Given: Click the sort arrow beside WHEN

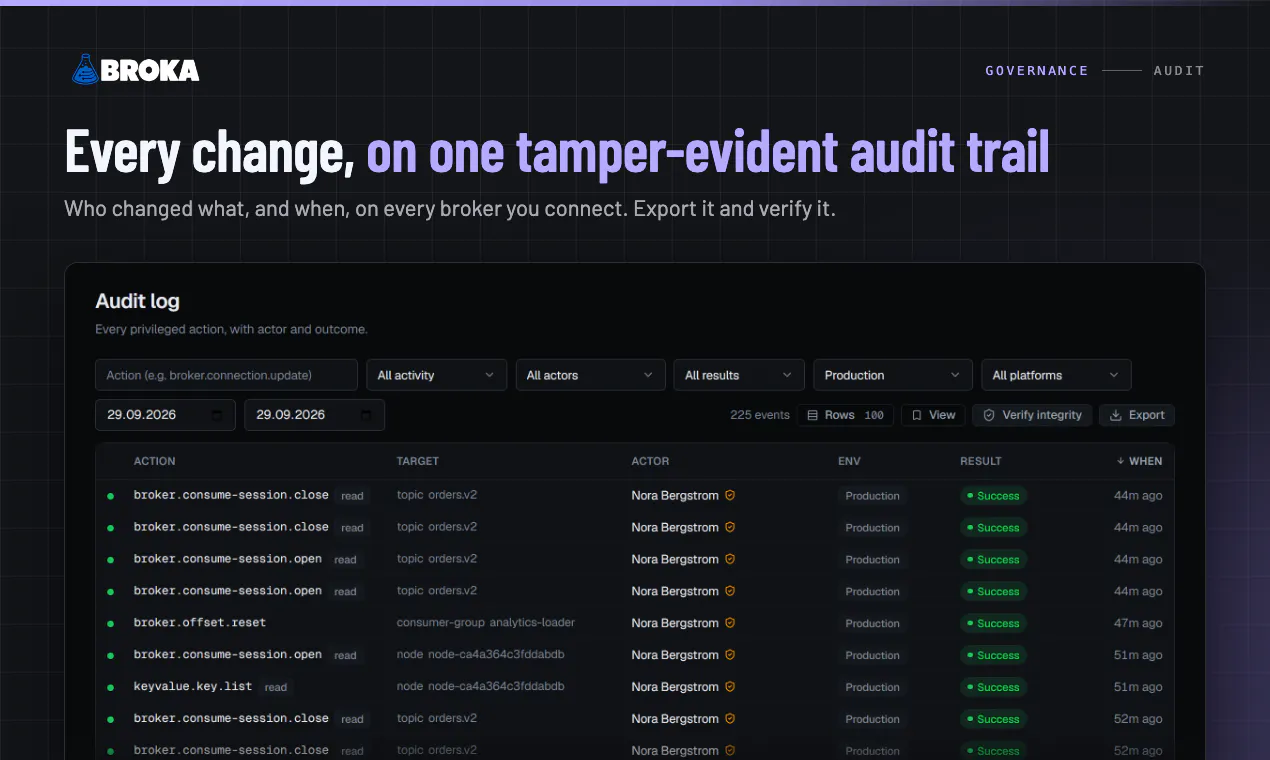Looking at the screenshot, I should point(1120,461).
